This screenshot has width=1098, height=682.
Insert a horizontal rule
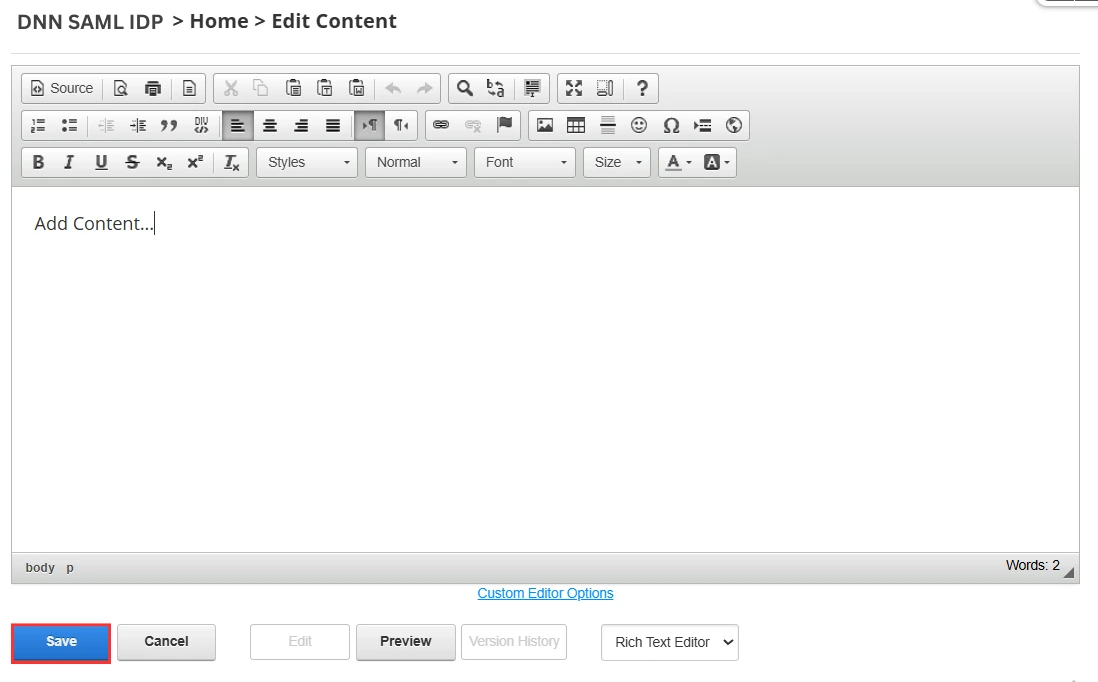(607, 125)
